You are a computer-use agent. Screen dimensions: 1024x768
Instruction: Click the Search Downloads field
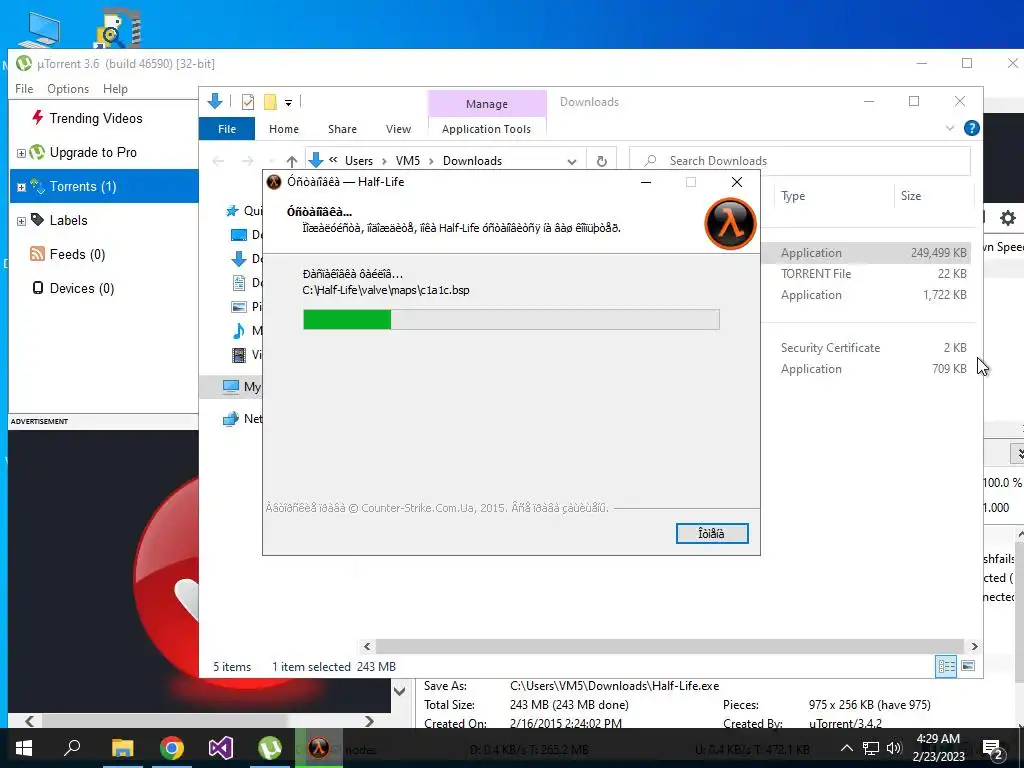(800, 161)
